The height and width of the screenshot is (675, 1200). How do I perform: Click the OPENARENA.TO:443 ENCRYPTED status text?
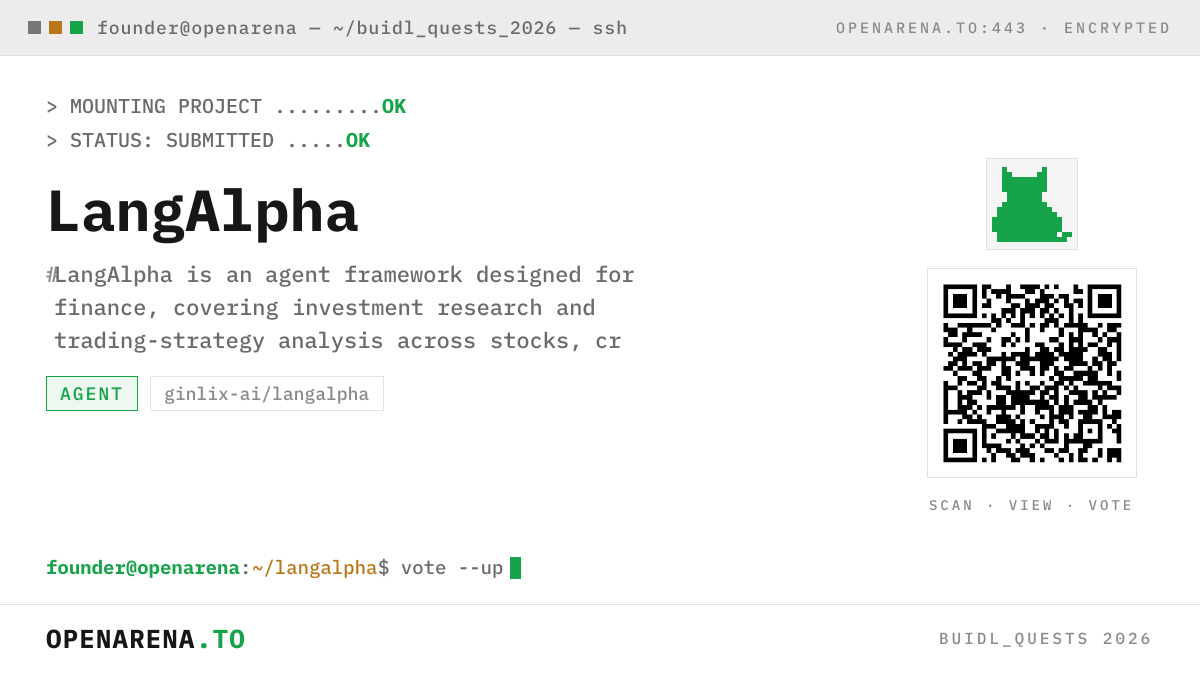click(1003, 28)
